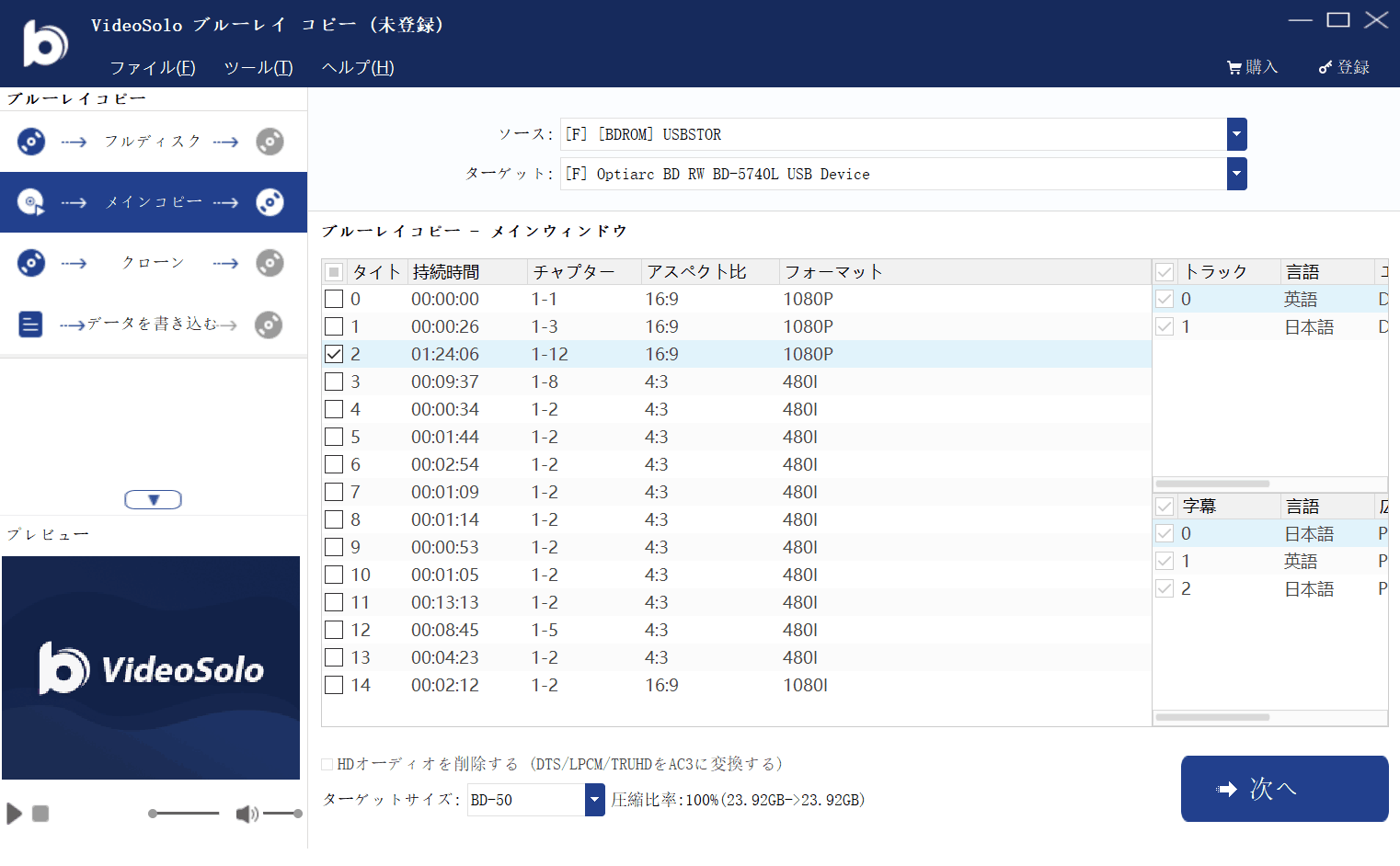Click the source disc icon in Full Disc row

[31, 142]
